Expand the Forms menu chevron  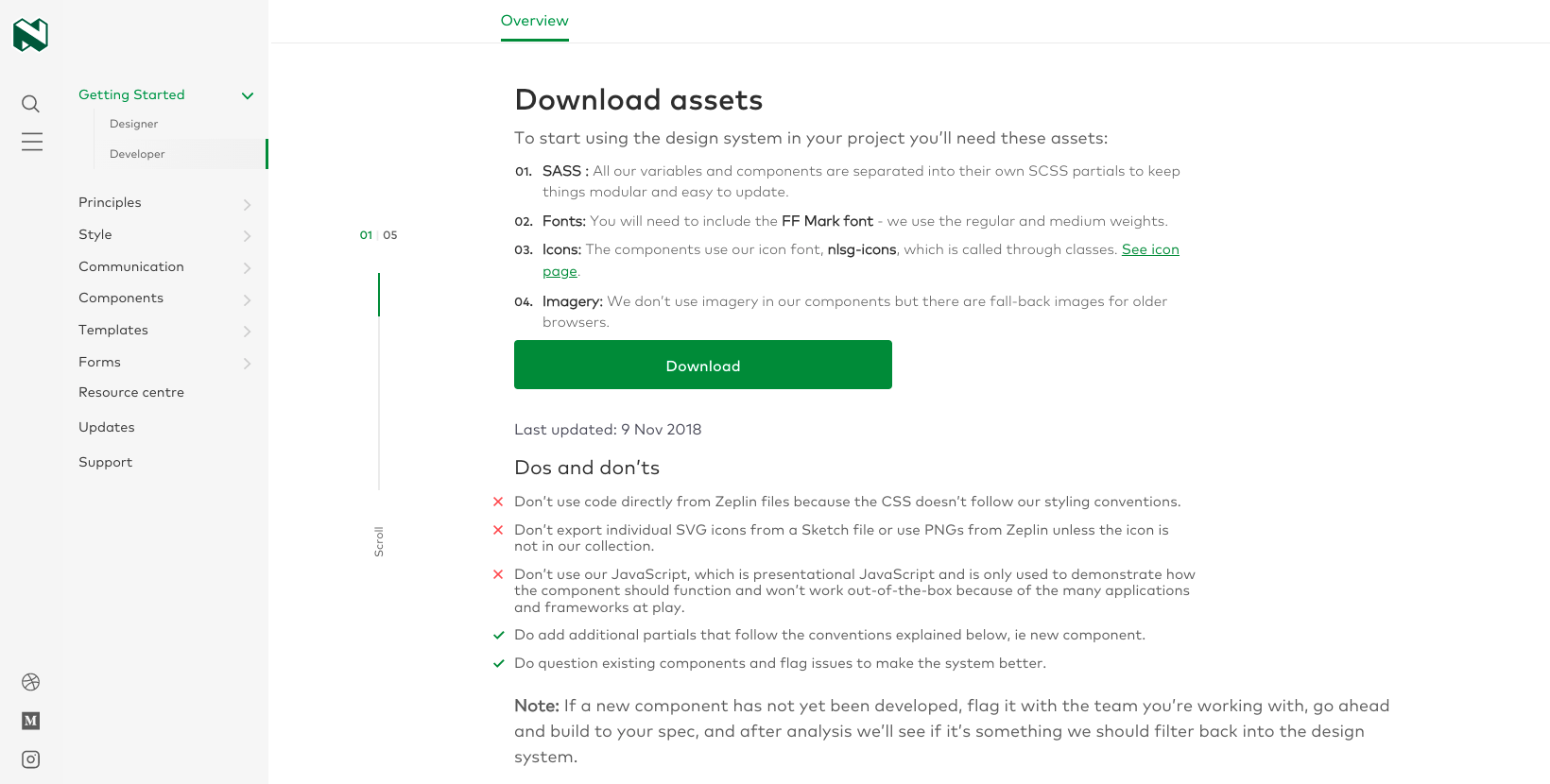coord(247,363)
